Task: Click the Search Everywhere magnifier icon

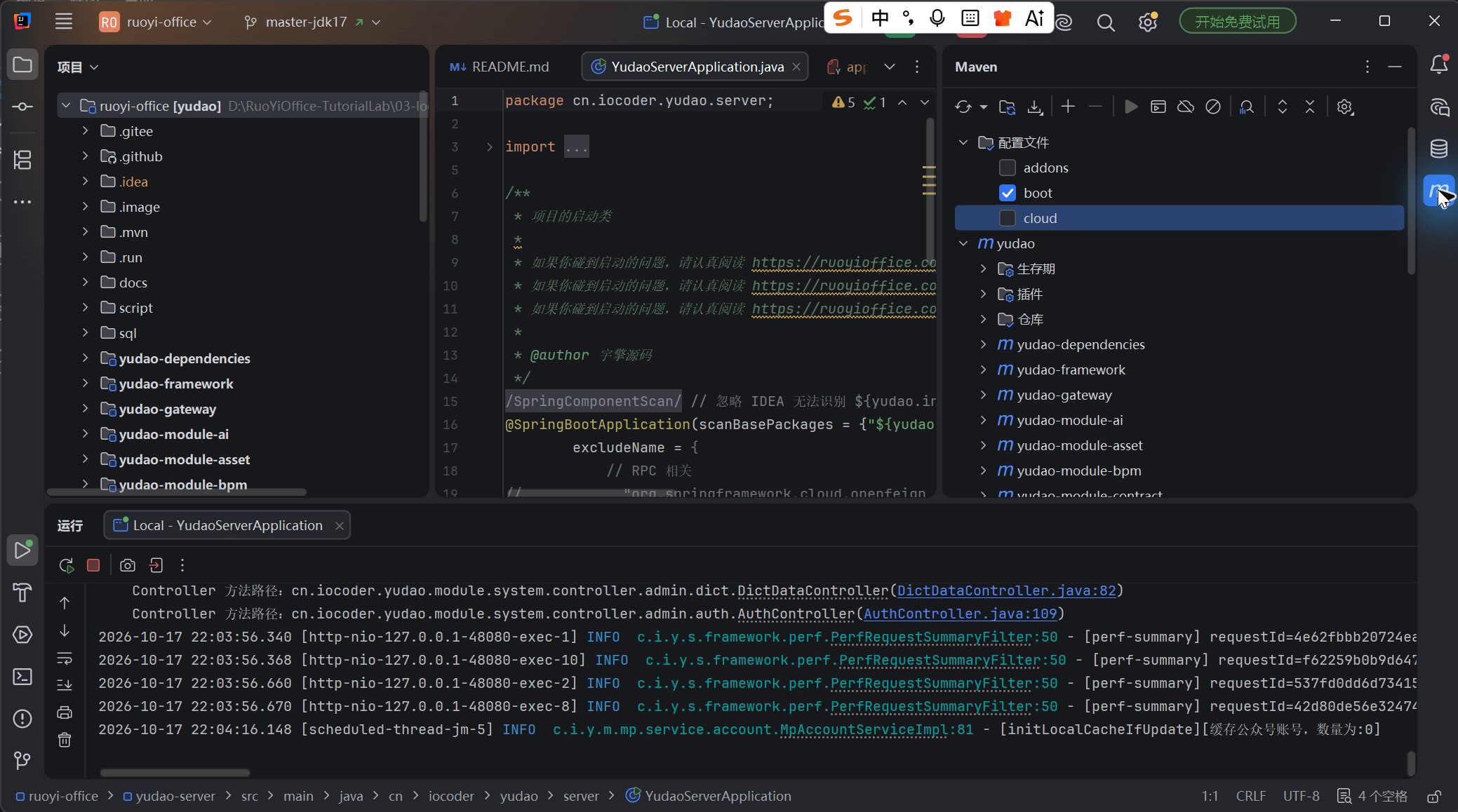Action: tap(1106, 22)
